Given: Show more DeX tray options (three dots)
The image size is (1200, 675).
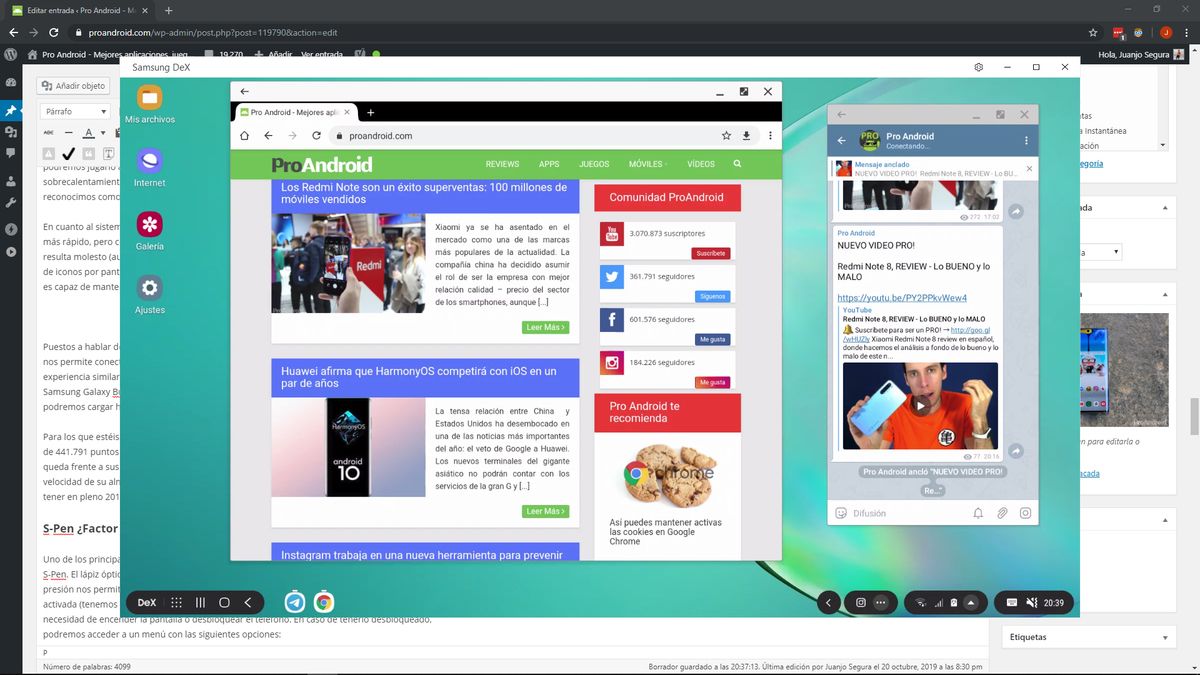Looking at the screenshot, I should tap(880, 603).
